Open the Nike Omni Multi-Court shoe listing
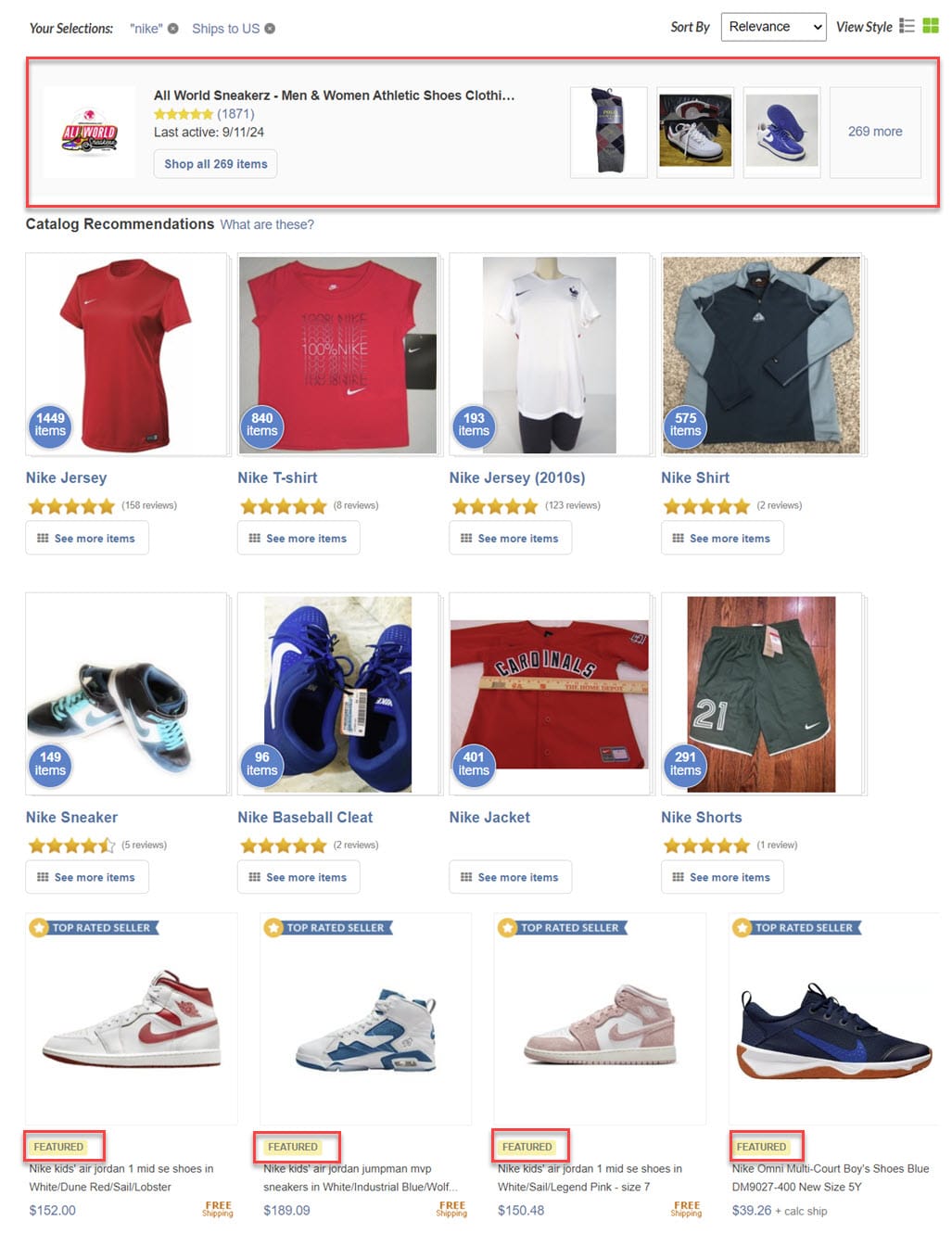This screenshot has width=952, height=1233. coord(831,1177)
